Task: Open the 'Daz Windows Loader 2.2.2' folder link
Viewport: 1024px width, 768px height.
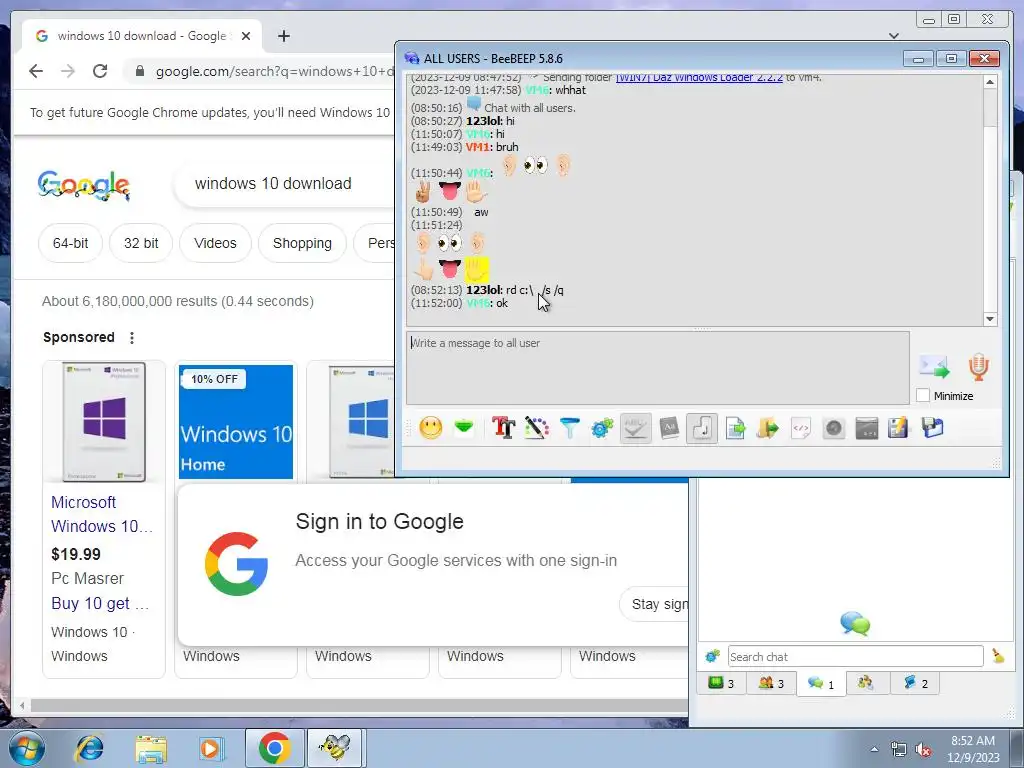Action: 699,77
